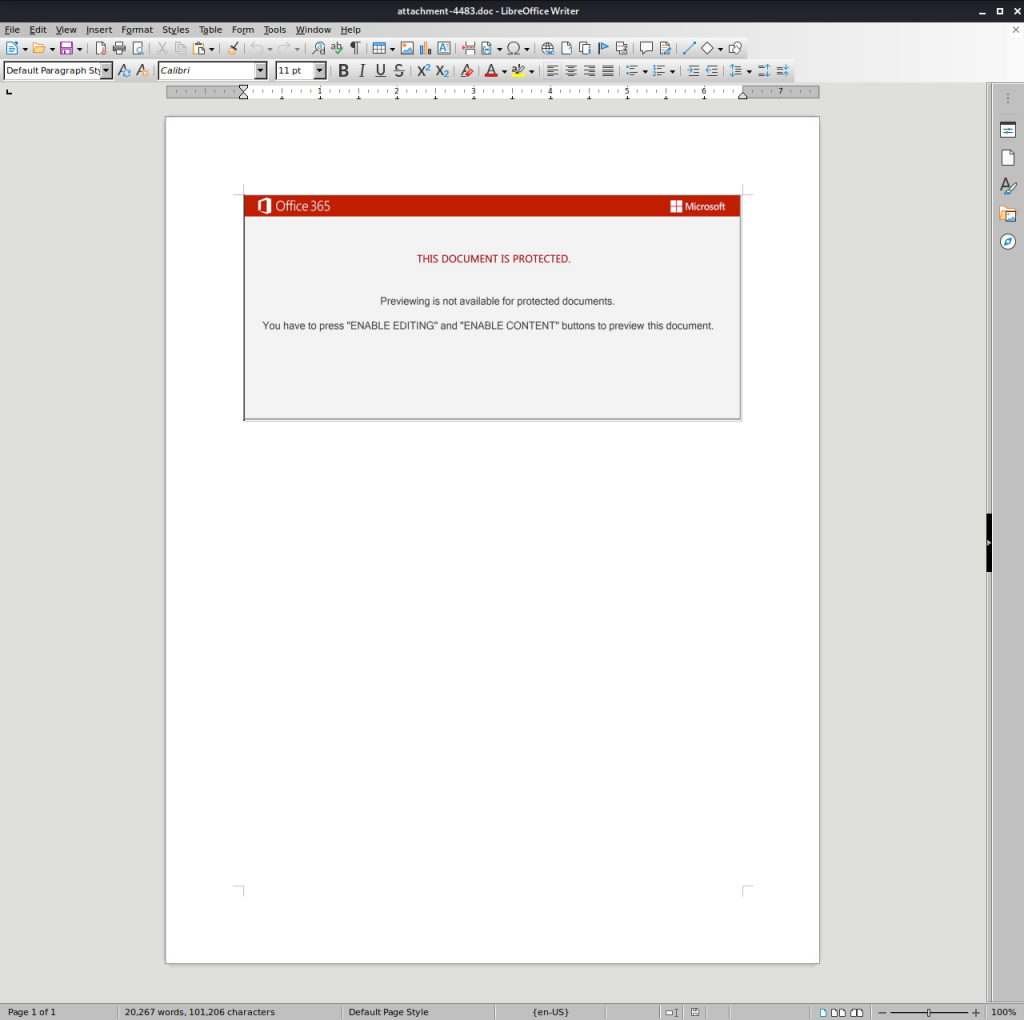This screenshot has width=1024, height=1020.
Task: Click the Clone Formatting paintbrush icon
Action: [233, 48]
